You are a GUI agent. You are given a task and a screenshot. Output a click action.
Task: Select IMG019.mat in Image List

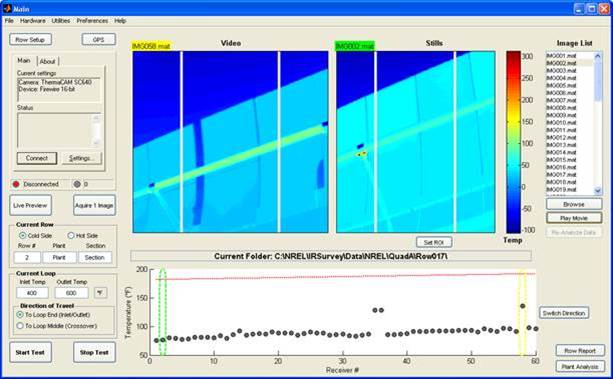click(x=561, y=189)
